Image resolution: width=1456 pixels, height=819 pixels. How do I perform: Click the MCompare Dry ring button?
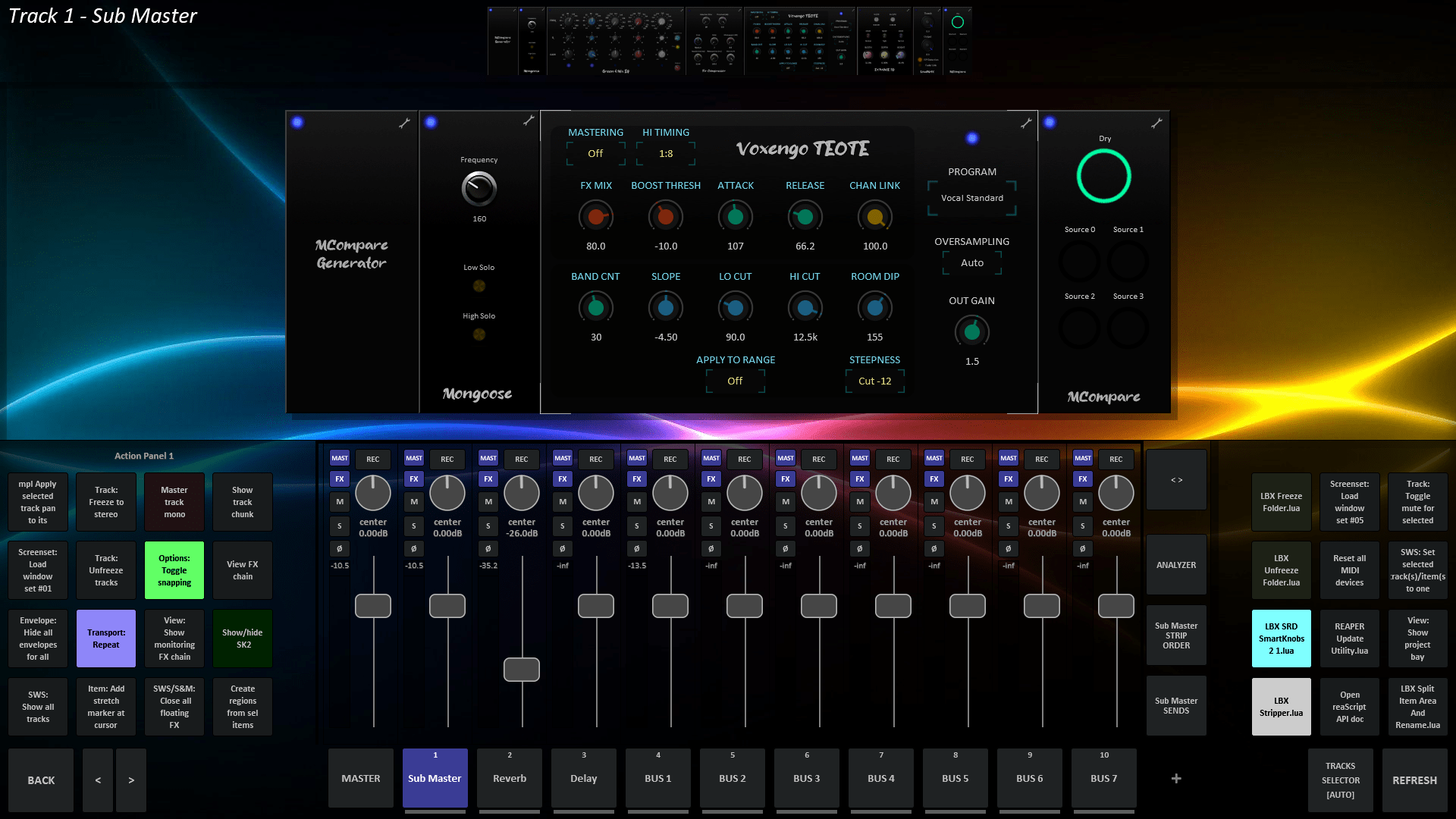[x=1104, y=176]
